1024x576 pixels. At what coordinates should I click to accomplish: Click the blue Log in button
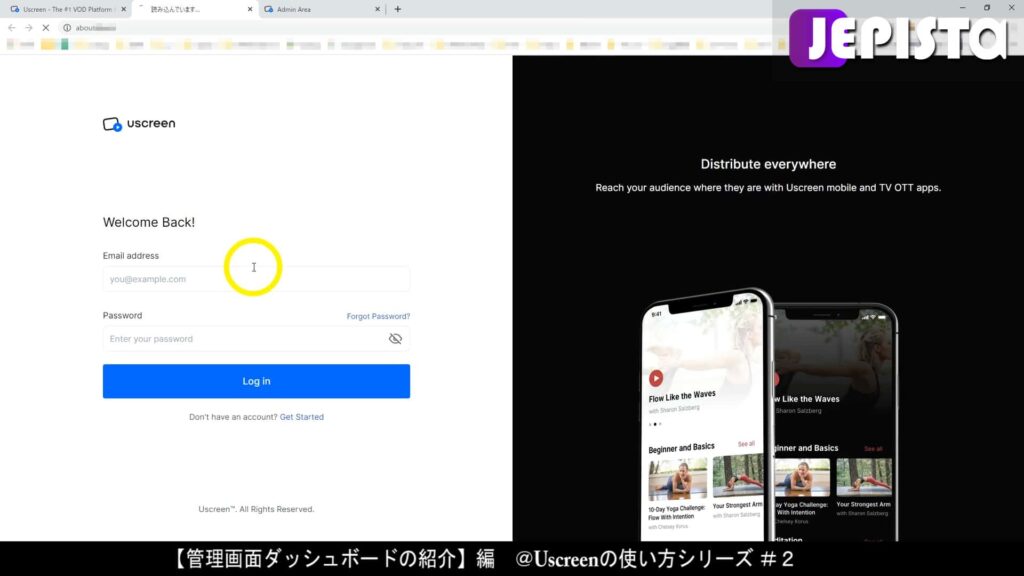click(256, 381)
